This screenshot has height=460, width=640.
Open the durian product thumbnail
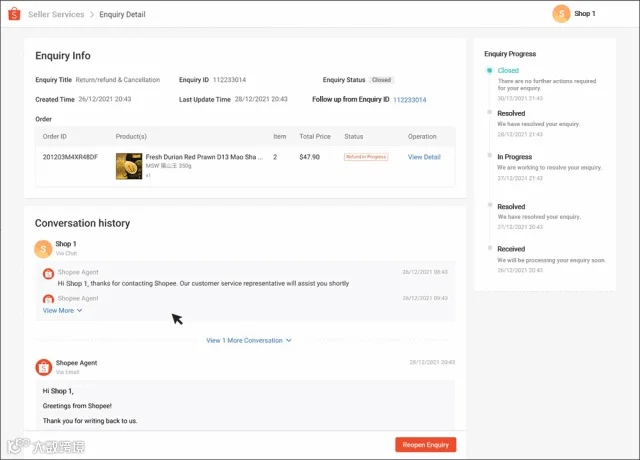pyautogui.click(x=129, y=166)
